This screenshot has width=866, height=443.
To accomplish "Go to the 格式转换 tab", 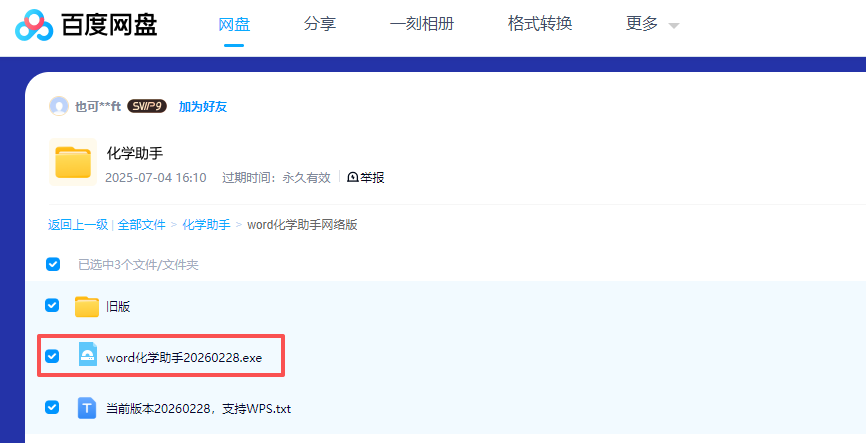I will coord(540,24).
